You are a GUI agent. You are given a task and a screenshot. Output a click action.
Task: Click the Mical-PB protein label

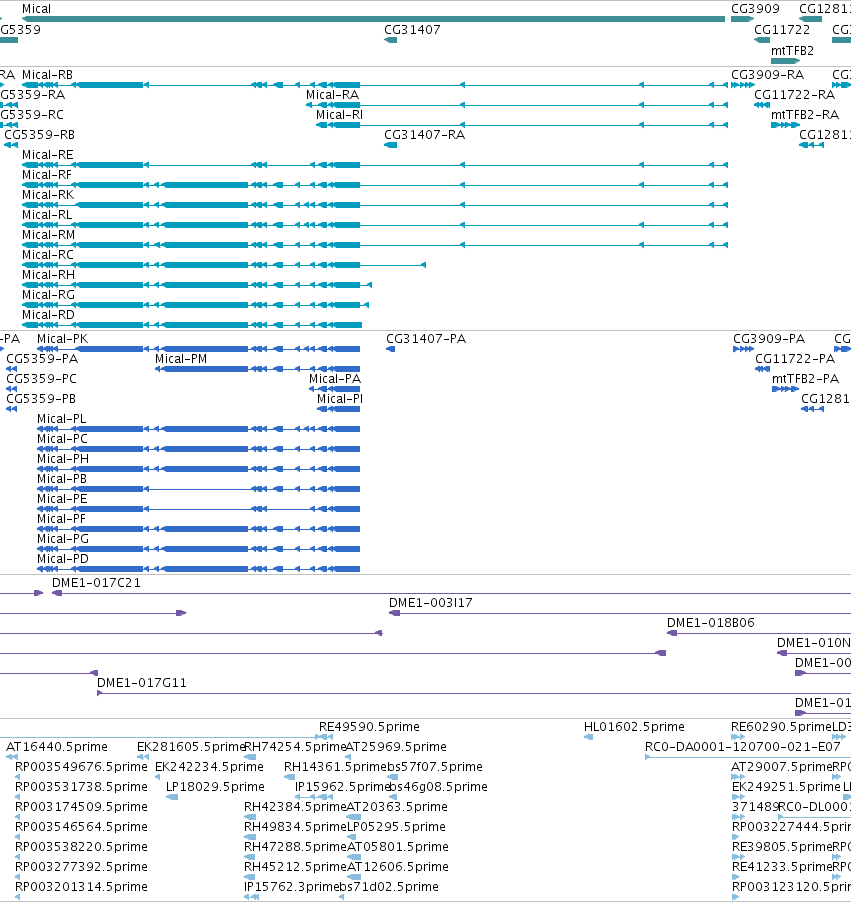62,479
